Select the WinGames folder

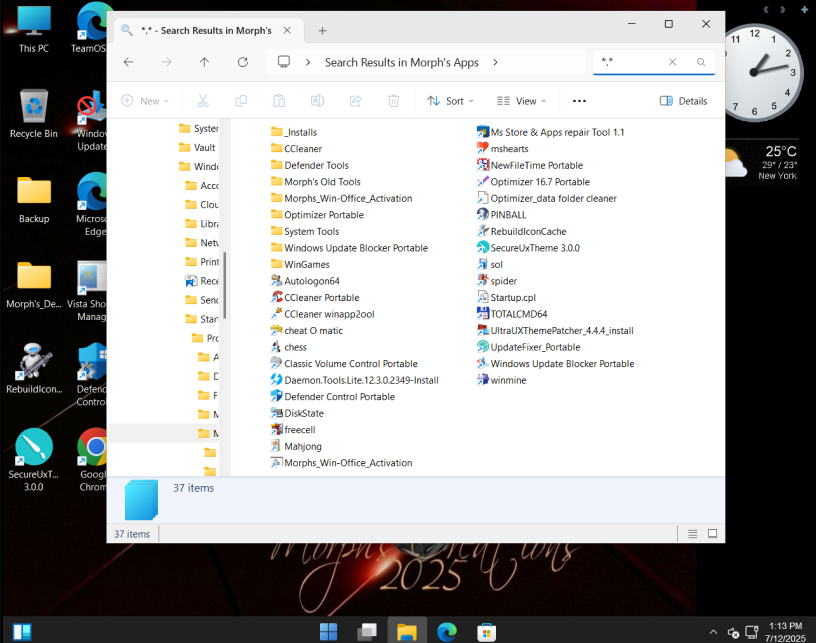coord(300,264)
